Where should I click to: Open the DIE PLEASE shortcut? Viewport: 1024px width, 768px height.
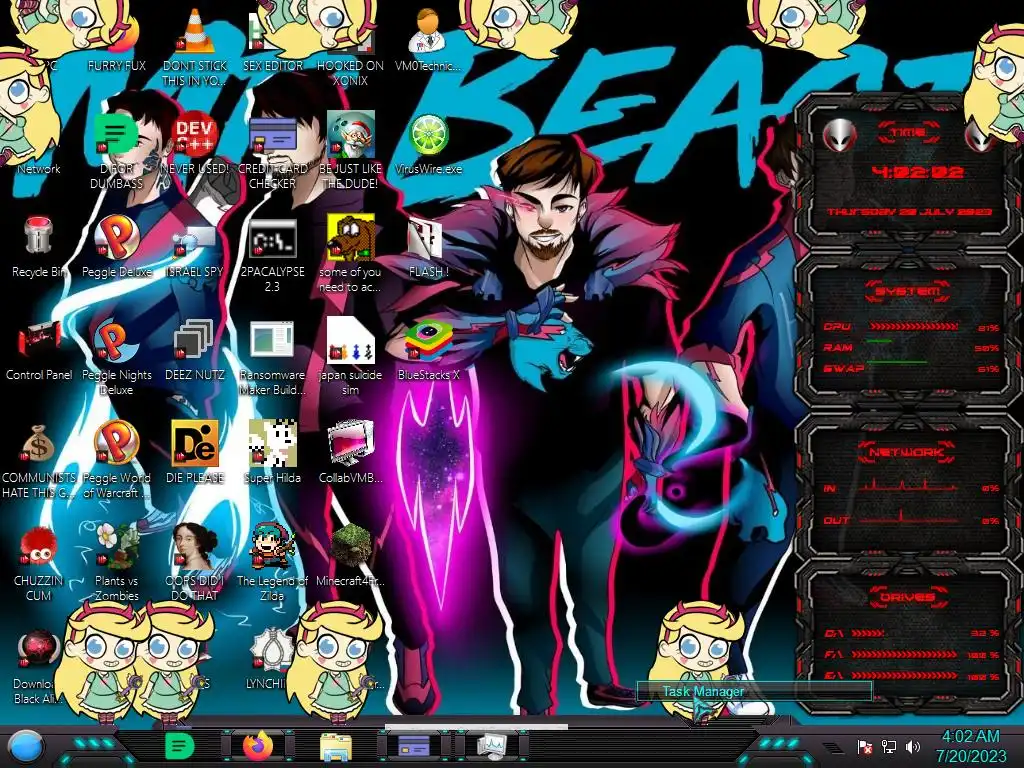click(x=195, y=452)
